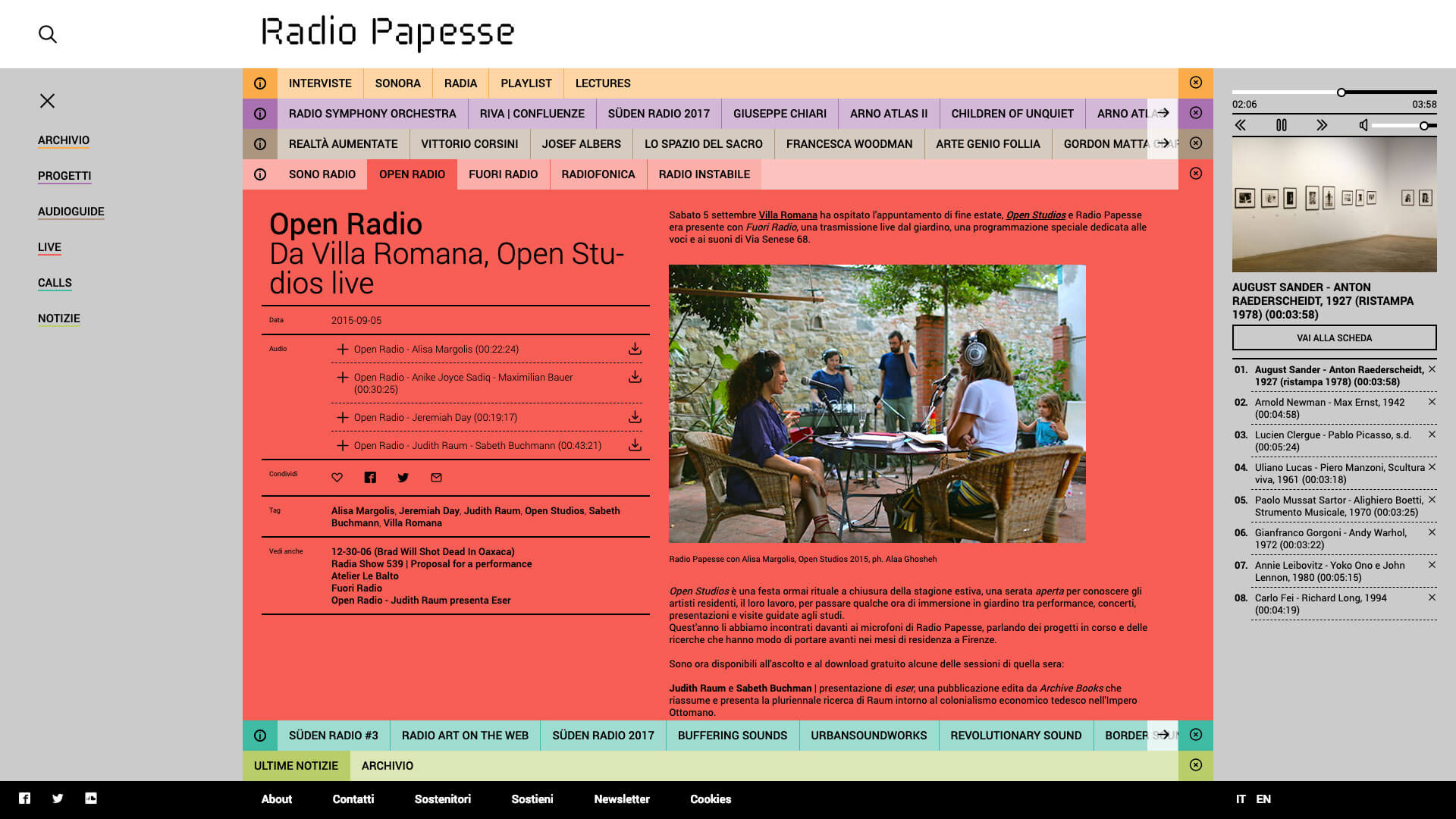Share by email envelope icon
Image resolution: width=1456 pixels, height=819 pixels.
(436, 477)
